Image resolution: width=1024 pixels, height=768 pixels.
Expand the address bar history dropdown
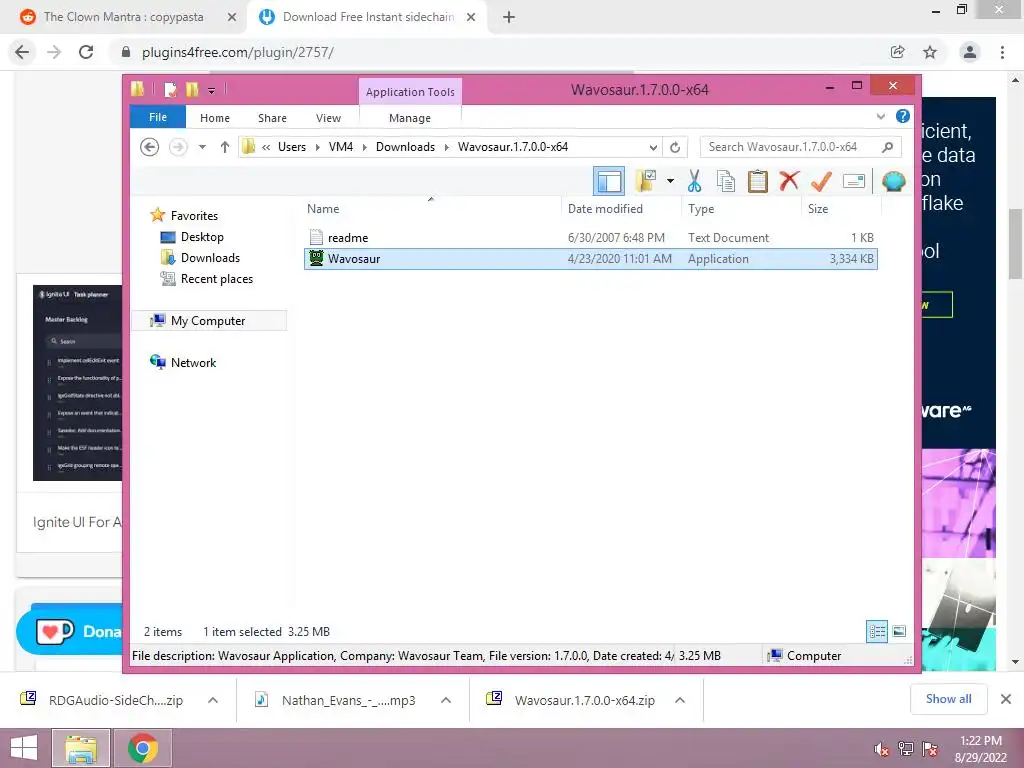(x=652, y=147)
